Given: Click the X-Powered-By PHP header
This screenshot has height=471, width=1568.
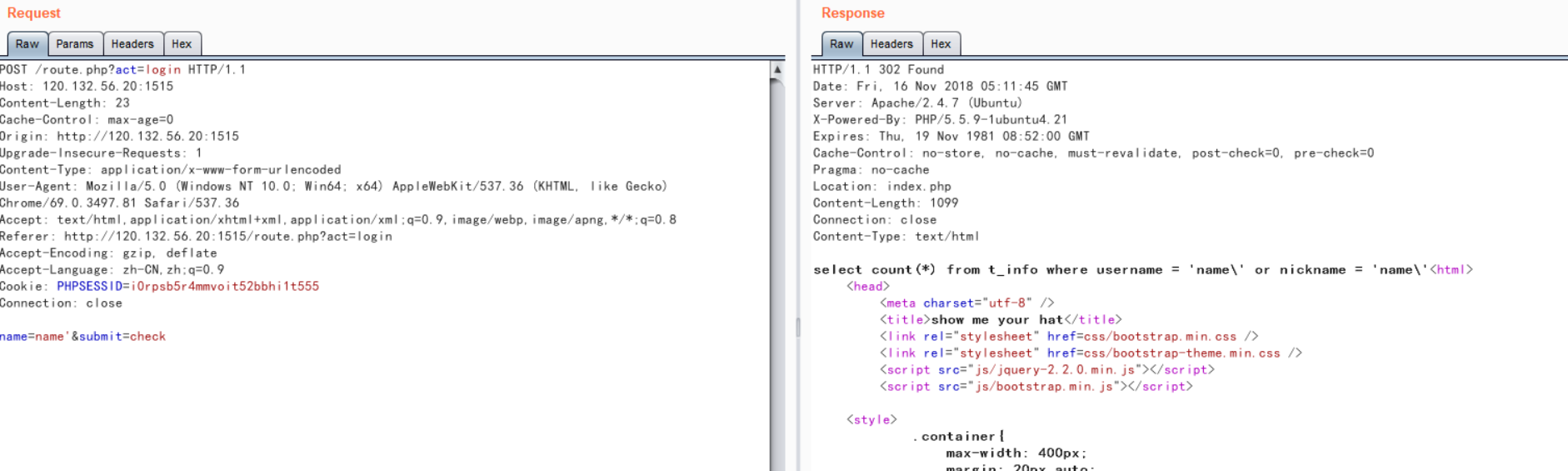Looking at the screenshot, I should [x=941, y=120].
